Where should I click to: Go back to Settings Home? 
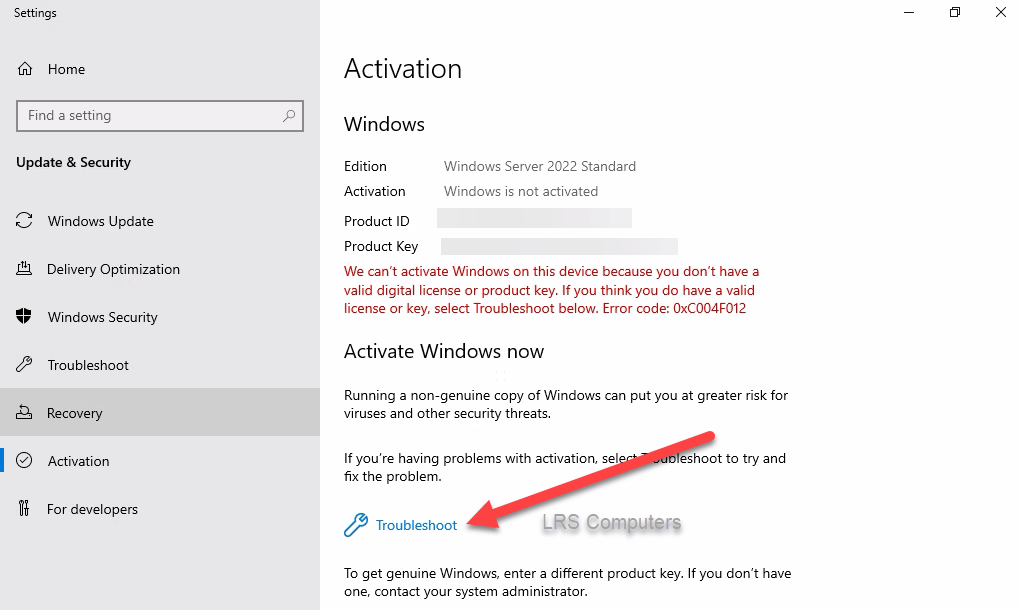(66, 69)
